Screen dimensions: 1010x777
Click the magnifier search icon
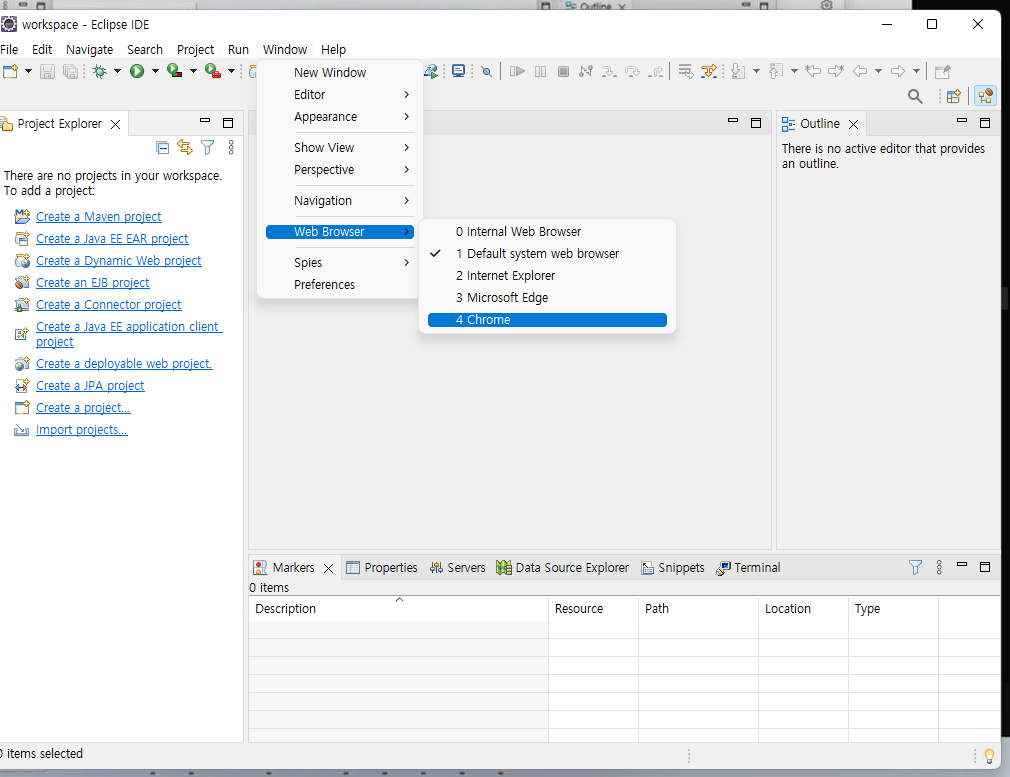click(915, 97)
